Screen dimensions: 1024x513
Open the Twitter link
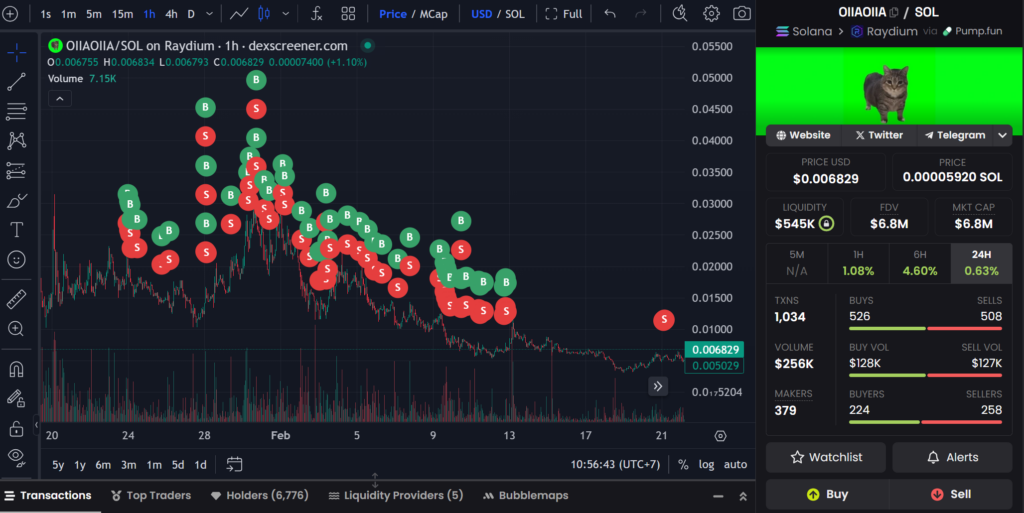(879, 135)
